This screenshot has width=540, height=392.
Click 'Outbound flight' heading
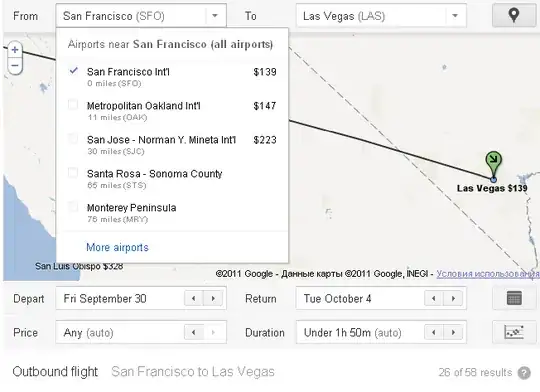pyautogui.click(x=55, y=372)
